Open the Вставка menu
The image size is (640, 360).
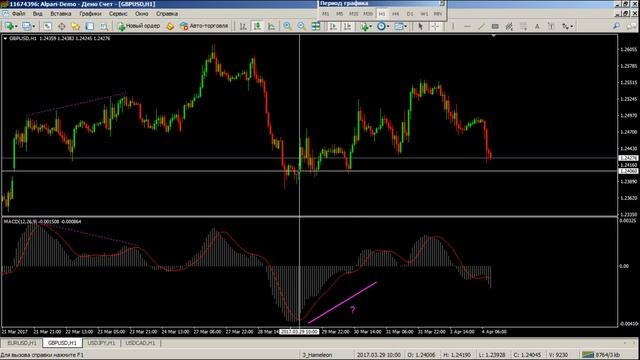(61, 13)
